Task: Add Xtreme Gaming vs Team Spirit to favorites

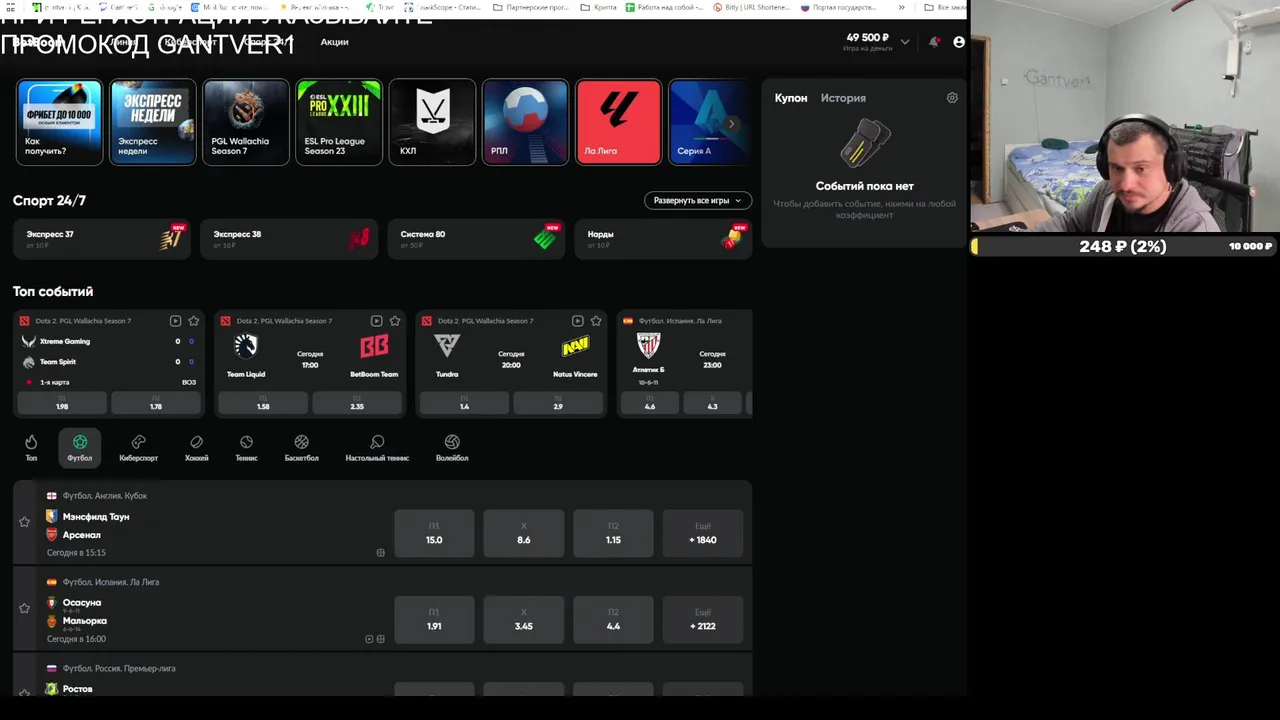Action: [x=194, y=321]
